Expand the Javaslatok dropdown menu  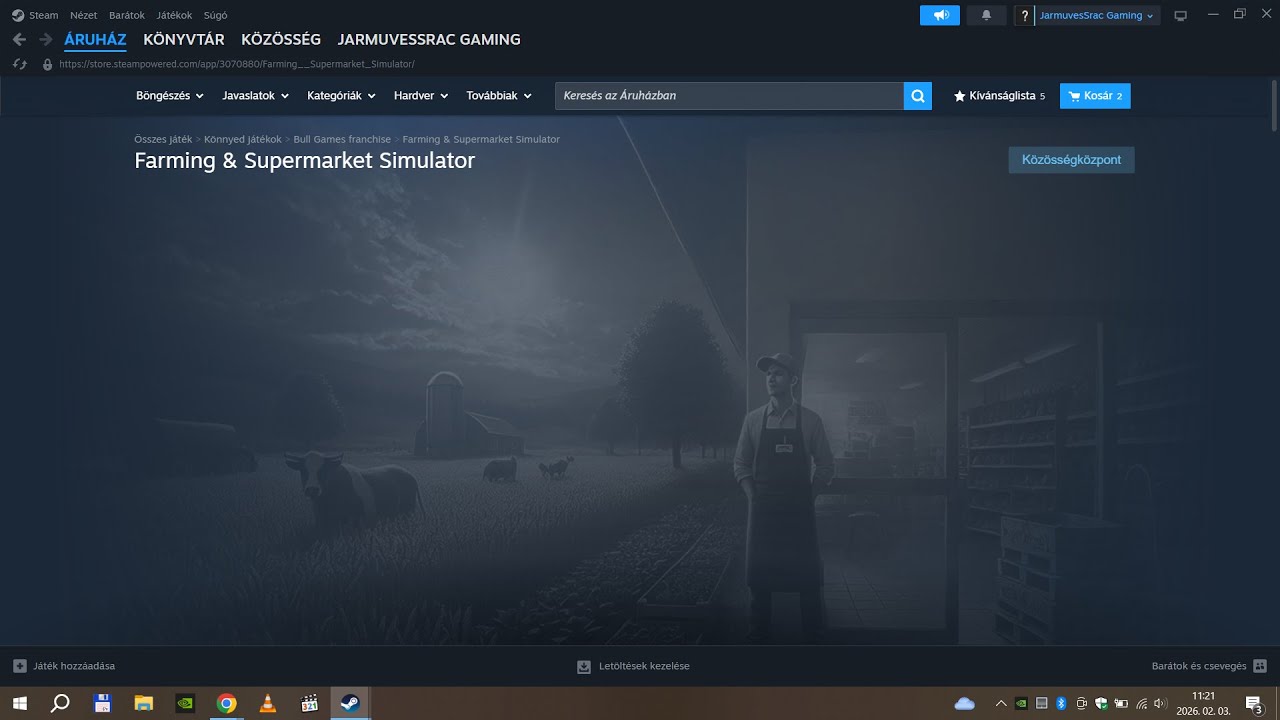pos(256,96)
